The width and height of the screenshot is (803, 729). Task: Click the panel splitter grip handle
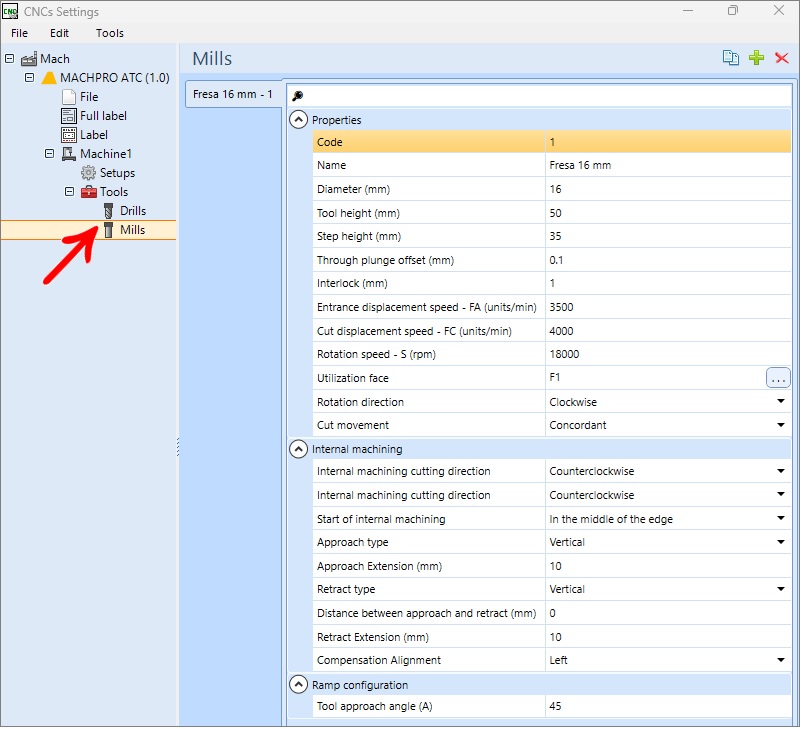pyautogui.click(x=178, y=446)
